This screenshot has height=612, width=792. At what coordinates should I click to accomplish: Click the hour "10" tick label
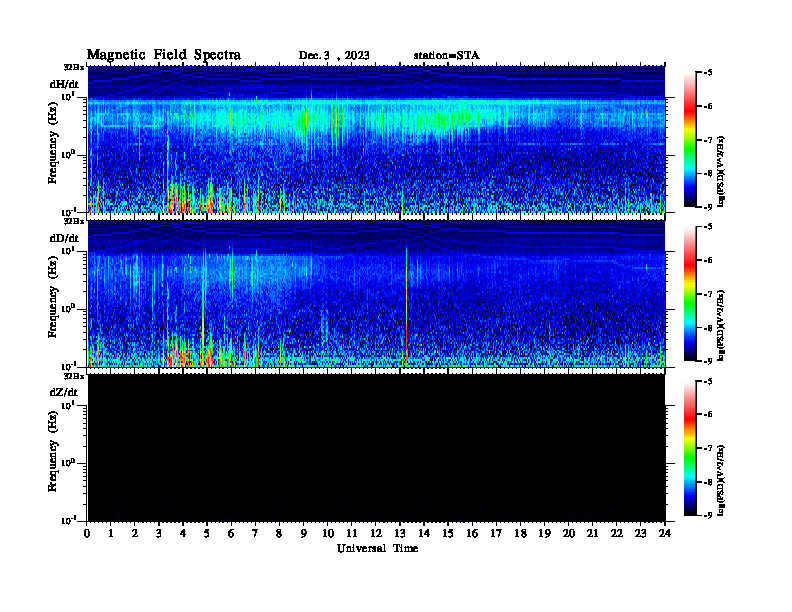[328, 534]
